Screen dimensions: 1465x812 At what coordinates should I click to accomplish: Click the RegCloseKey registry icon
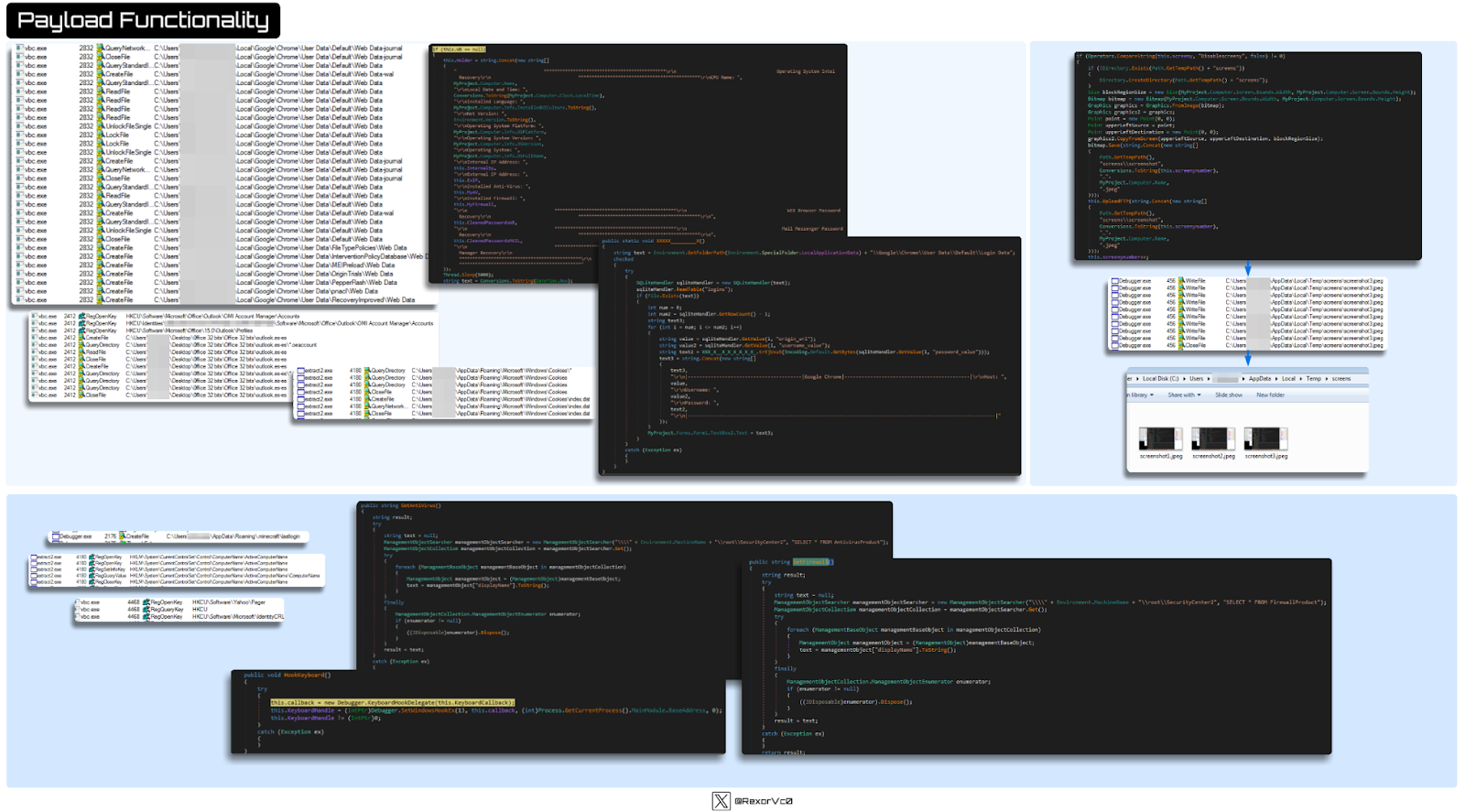pos(92,582)
